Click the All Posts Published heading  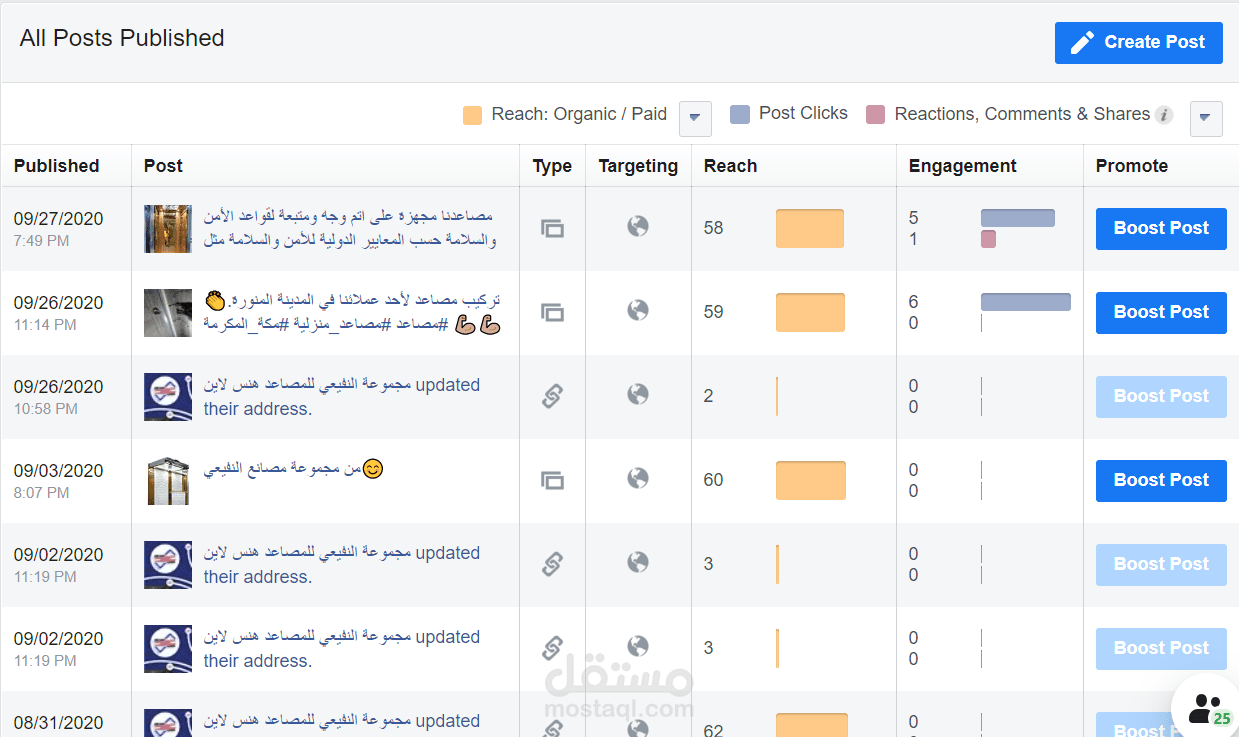[x=122, y=39]
